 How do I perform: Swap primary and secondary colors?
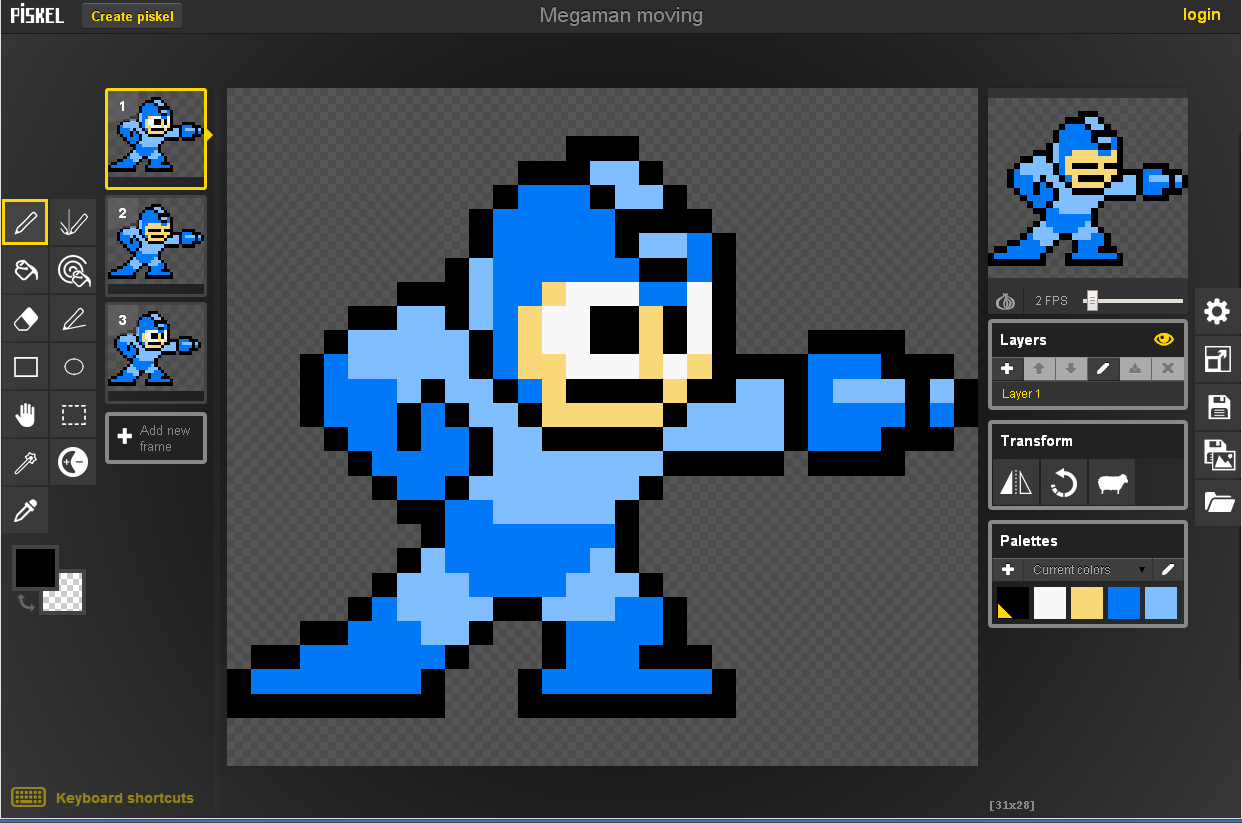coord(27,602)
